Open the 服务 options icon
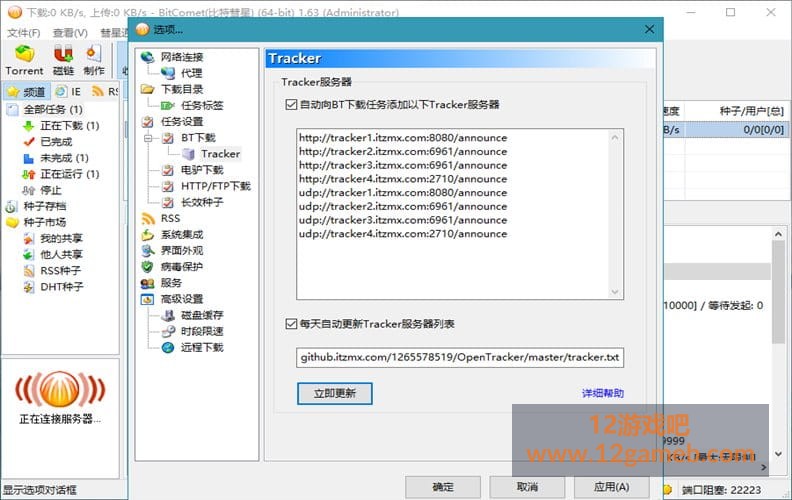This screenshot has width=792, height=500. pos(147,283)
